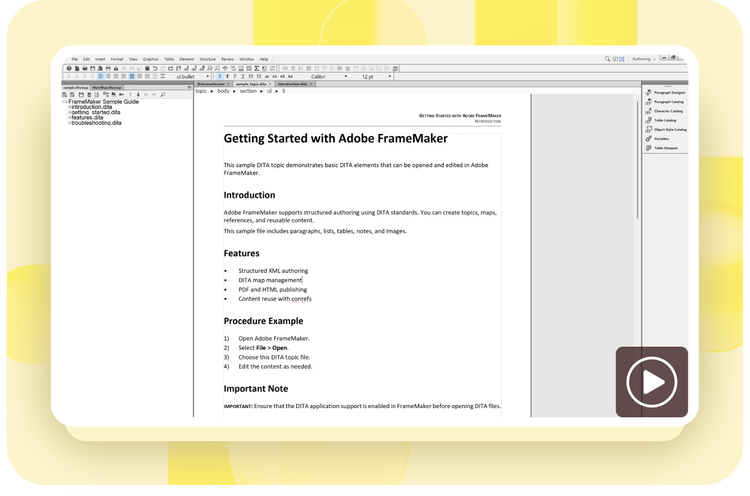The width and height of the screenshot is (750, 496).
Task: Click the undo arrow in main toolbar
Action: 155,68
